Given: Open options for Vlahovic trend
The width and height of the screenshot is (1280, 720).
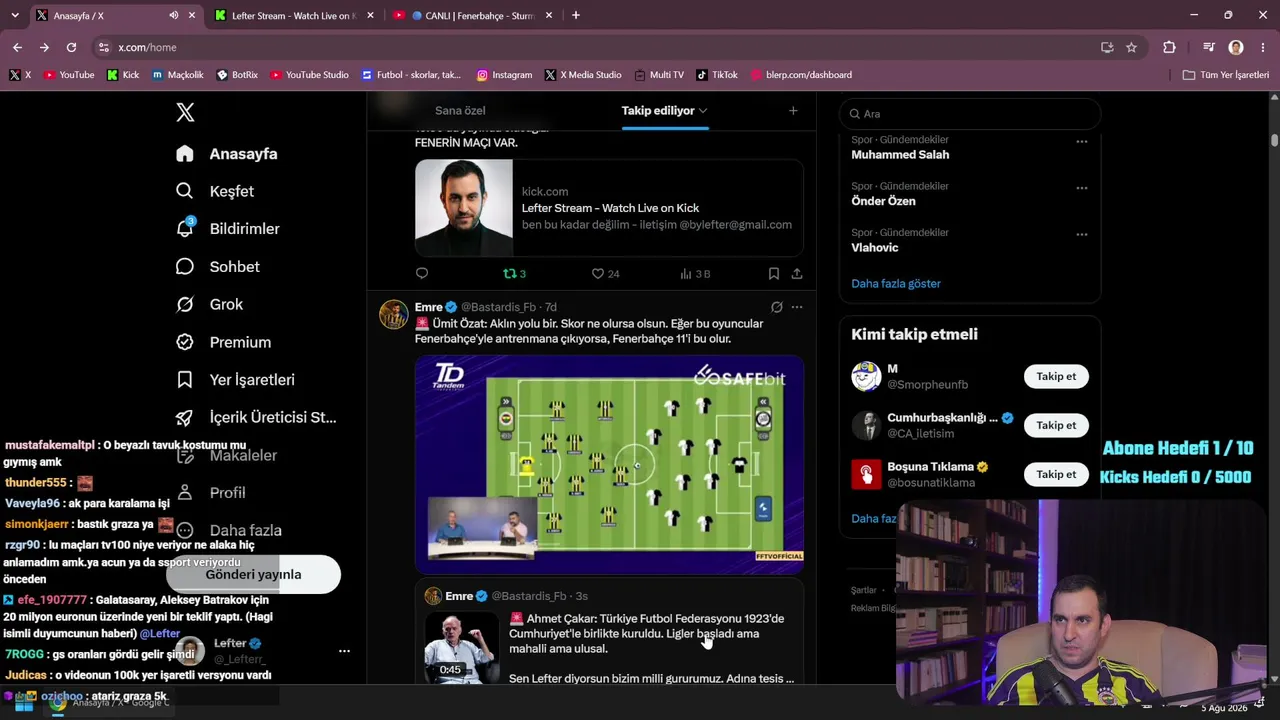Looking at the screenshot, I should [x=1081, y=234].
